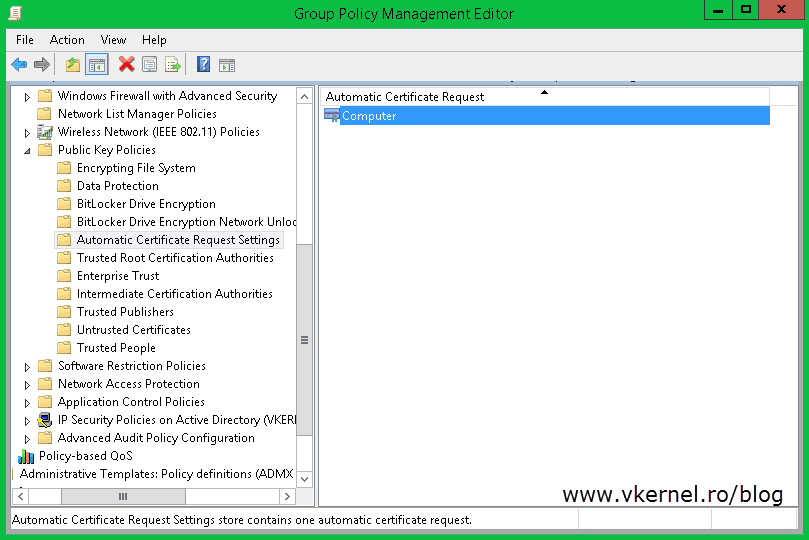
Task: Select Data Protection folder
Action: [x=118, y=186]
